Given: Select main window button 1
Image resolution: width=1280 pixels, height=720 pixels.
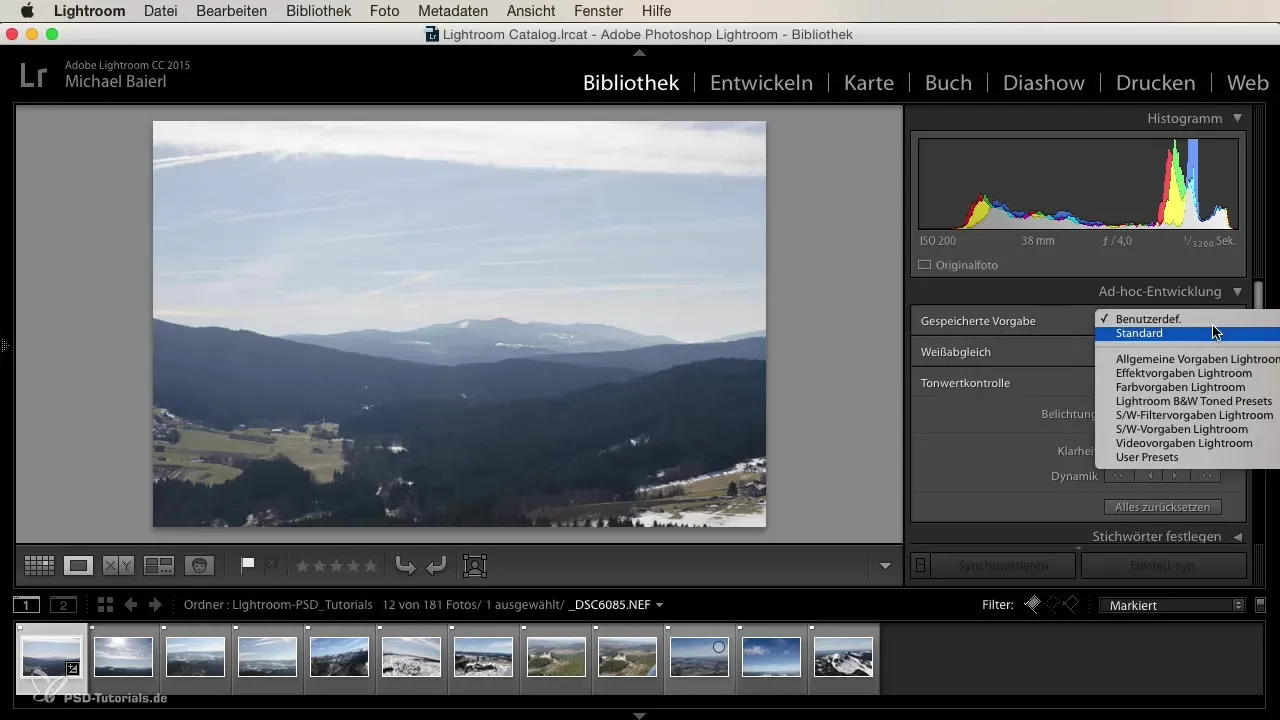Looking at the screenshot, I should tap(27, 605).
